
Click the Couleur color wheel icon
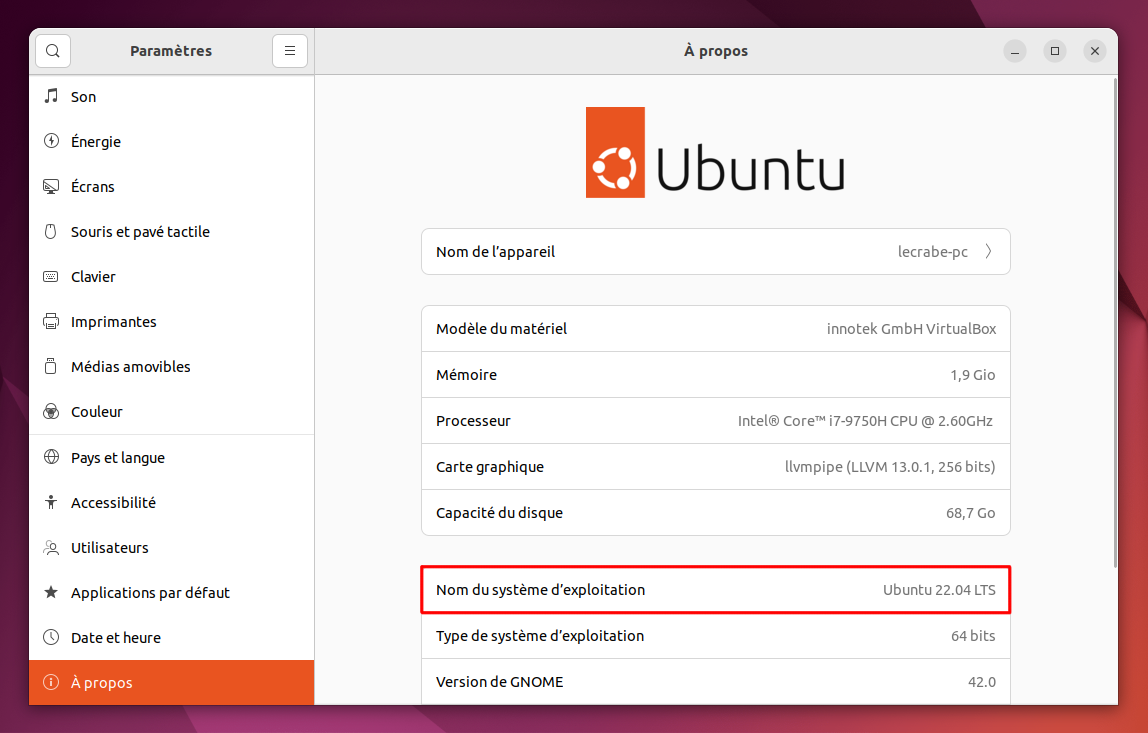[x=51, y=412]
